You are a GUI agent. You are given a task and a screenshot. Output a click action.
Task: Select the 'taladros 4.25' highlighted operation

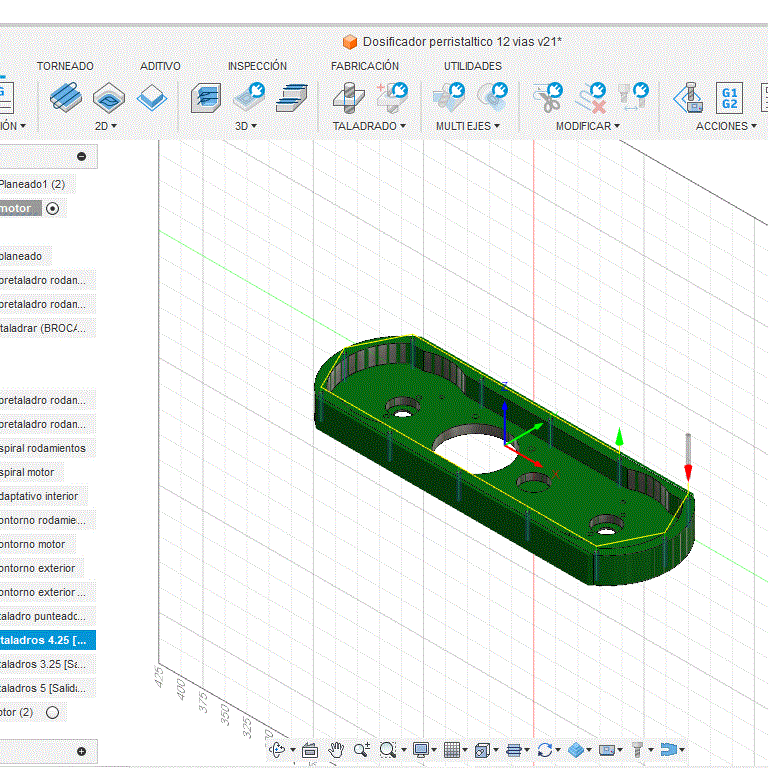click(x=48, y=640)
